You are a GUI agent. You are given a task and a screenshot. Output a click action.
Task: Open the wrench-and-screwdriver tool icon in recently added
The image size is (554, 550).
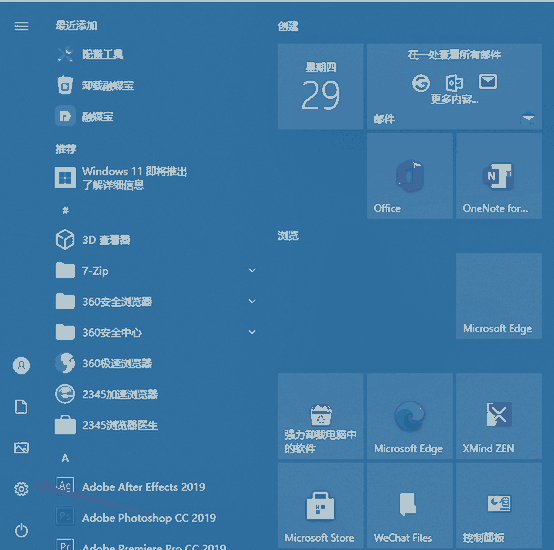(x=65, y=54)
